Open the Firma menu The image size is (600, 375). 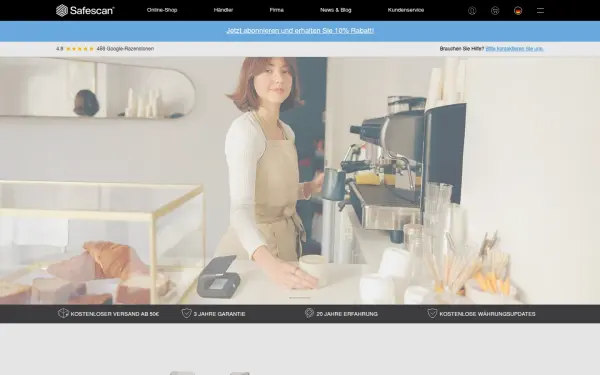pyautogui.click(x=277, y=10)
